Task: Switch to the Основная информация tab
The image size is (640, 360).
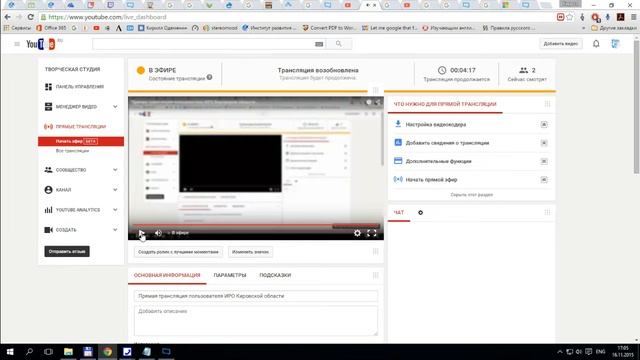Action: pos(167,275)
